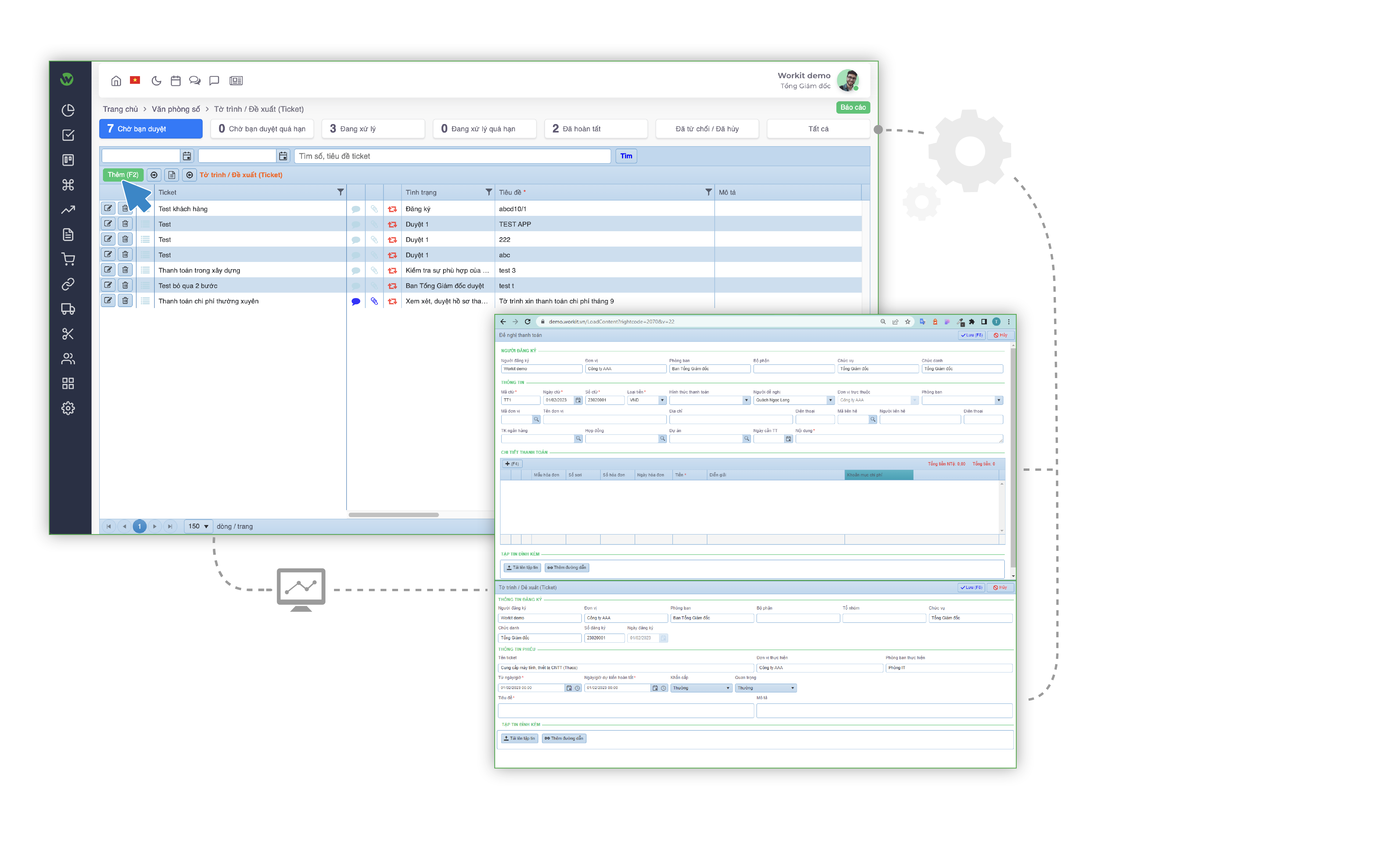Click Hủy in the Tờ trình / Đề xuất form
The image size is (1383, 868).
(1000, 588)
